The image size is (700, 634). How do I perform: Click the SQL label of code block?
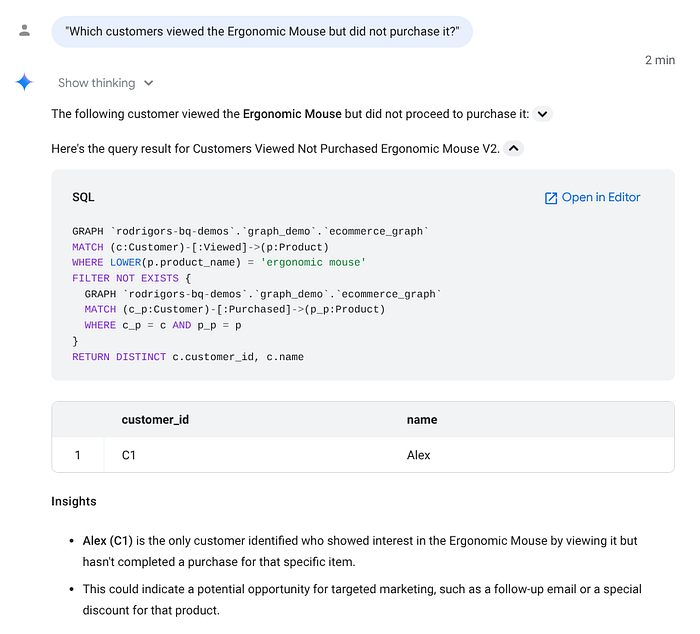tap(83, 197)
